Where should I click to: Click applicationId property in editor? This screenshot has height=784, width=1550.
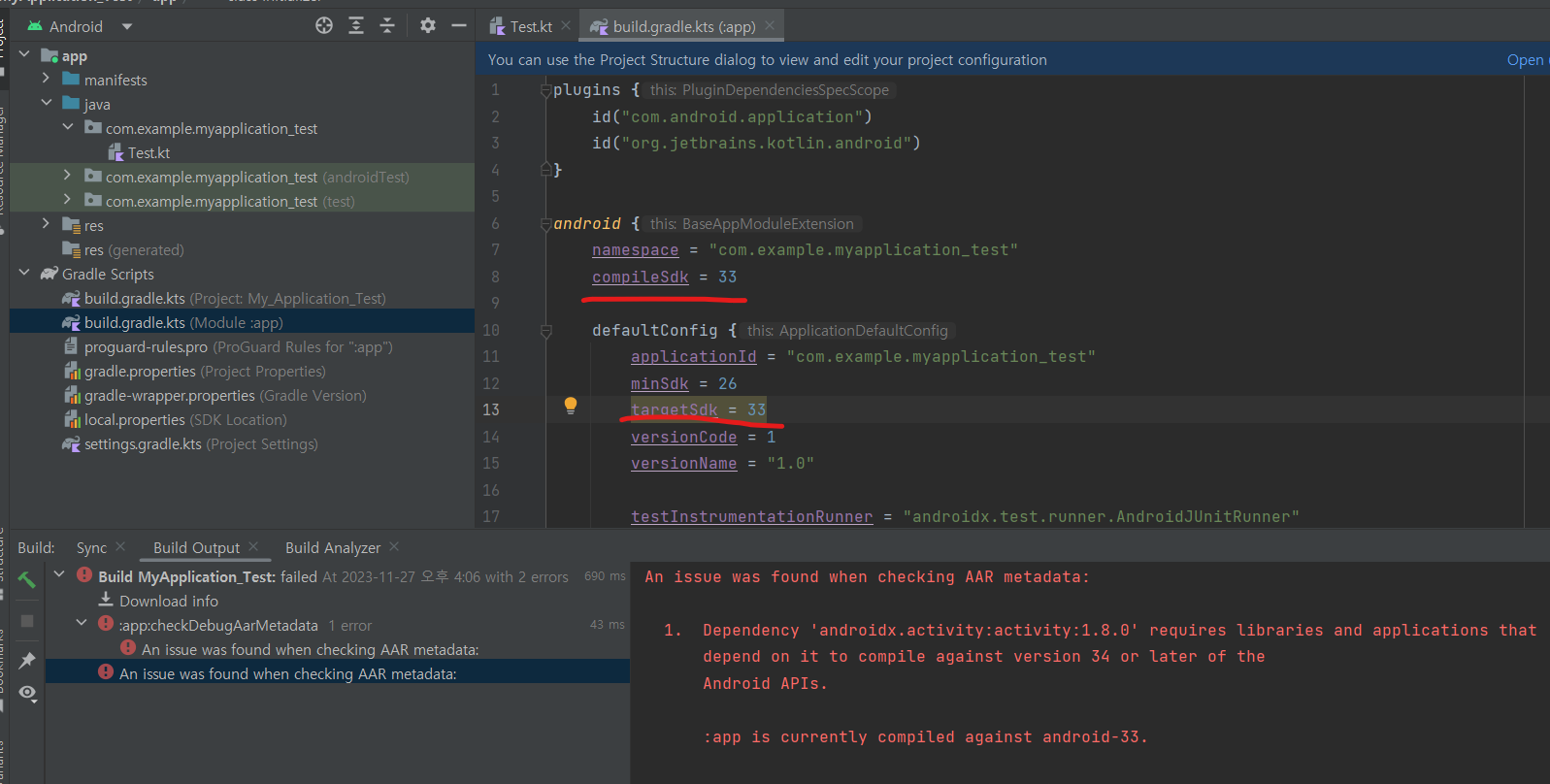[694, 357]
